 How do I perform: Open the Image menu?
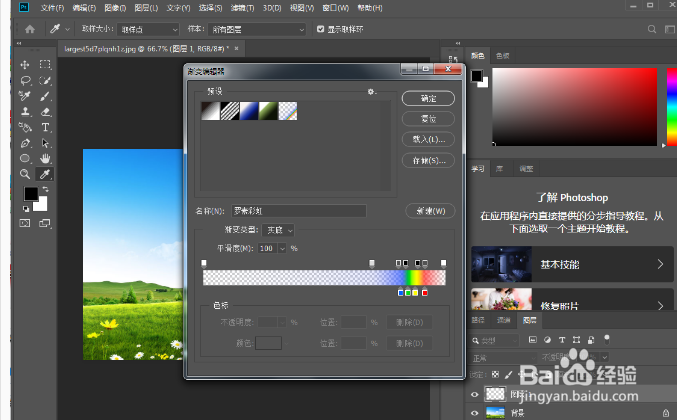pyautogui.click(x=115, y=8)
